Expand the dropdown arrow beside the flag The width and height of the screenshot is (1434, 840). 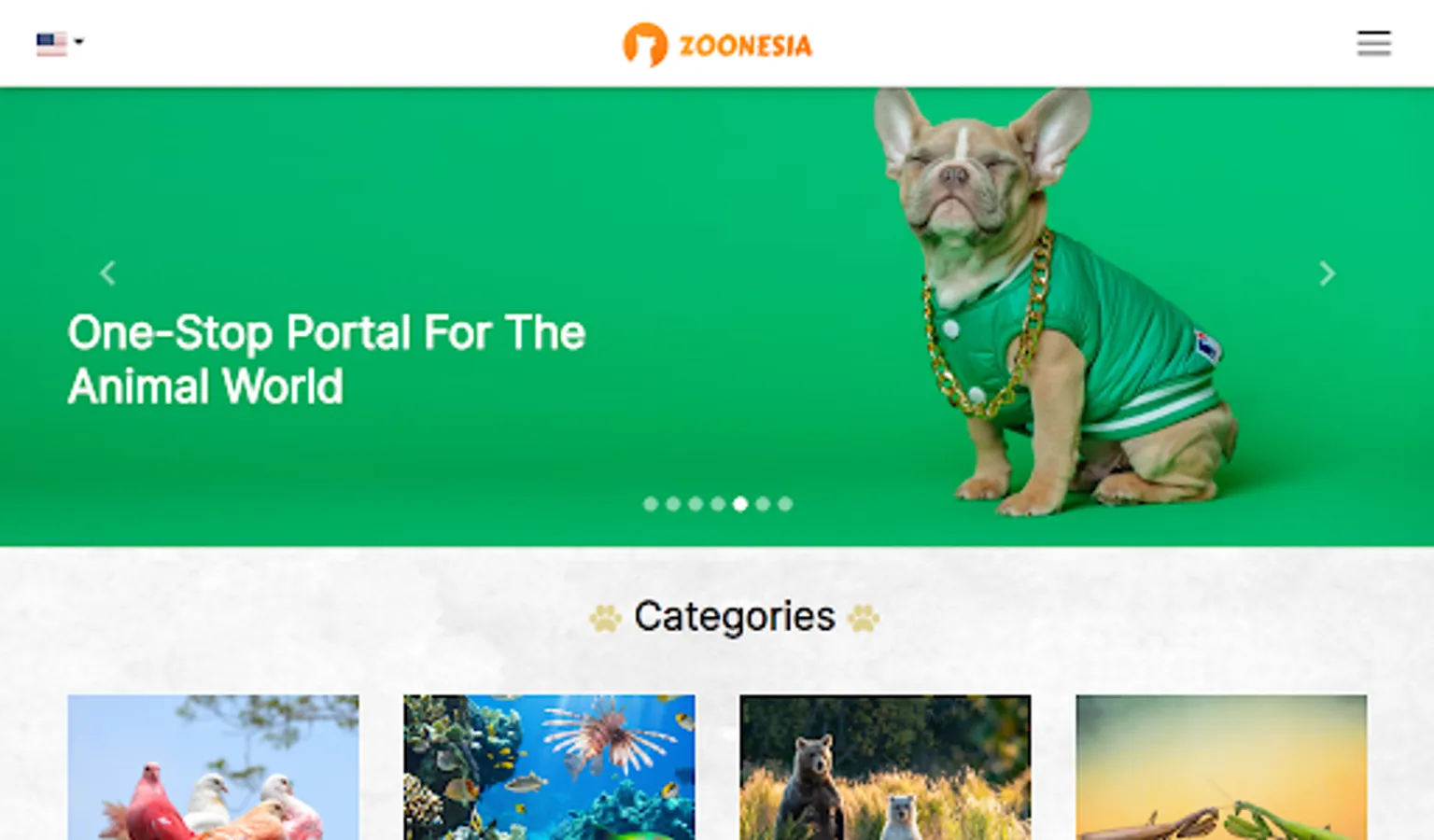(x=79, y=41)
